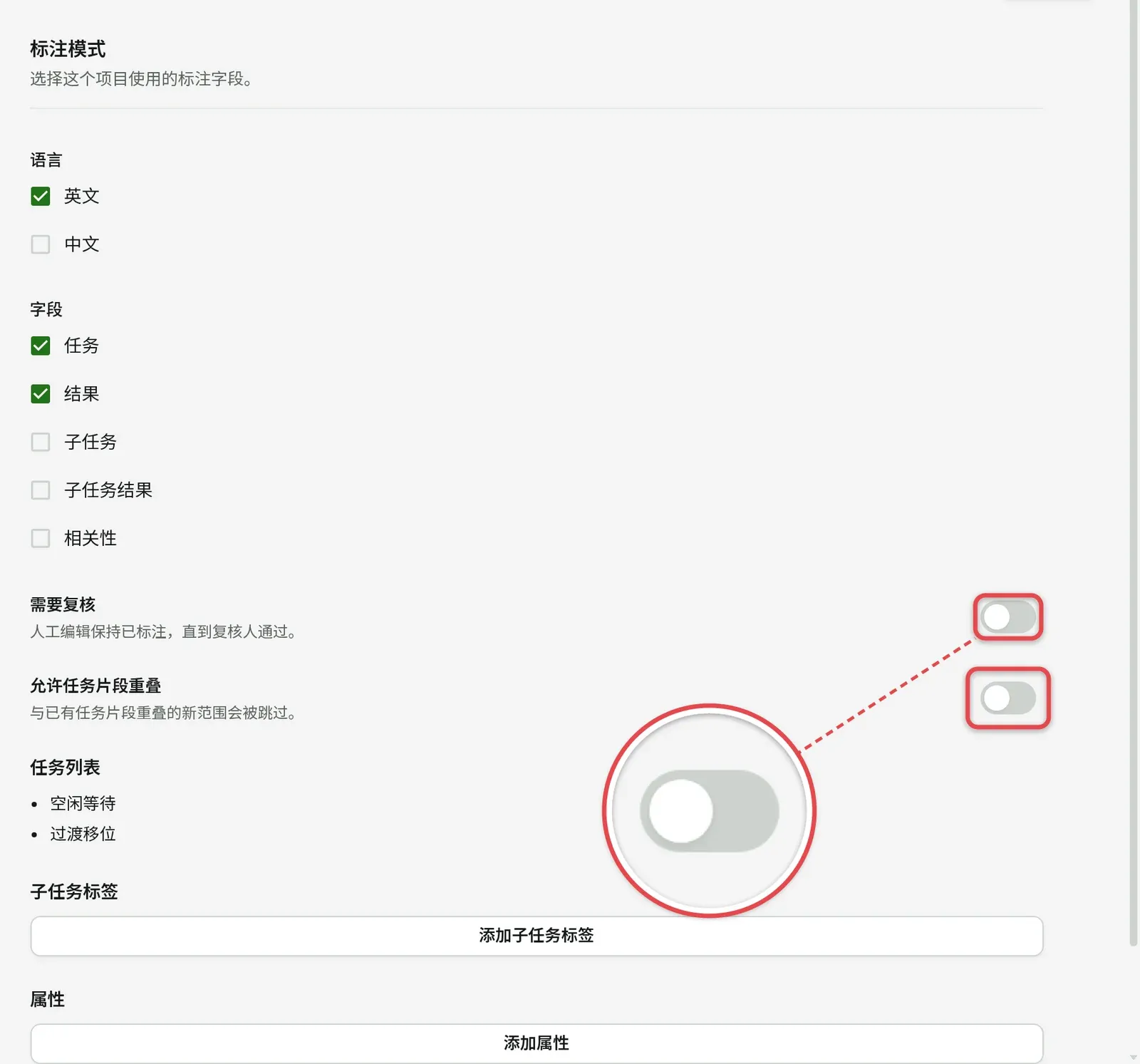1140x1064 pixels.
Task: Enable the 子任务结果 field checkbox
Action: [41, 490]
